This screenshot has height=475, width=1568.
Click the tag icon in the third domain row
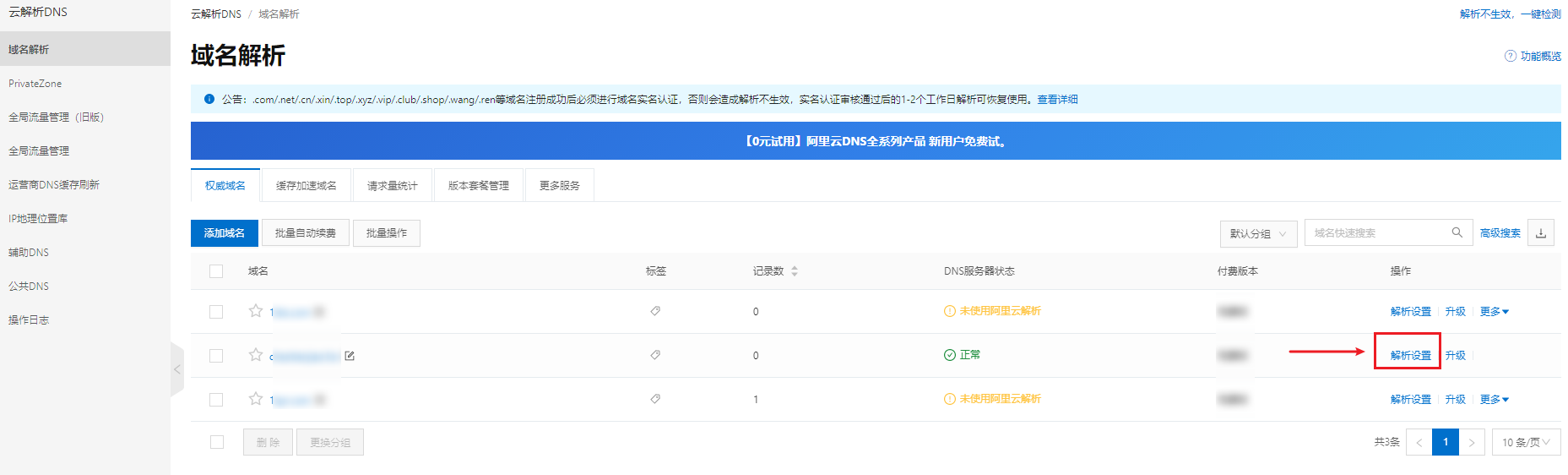coord(655,399)
